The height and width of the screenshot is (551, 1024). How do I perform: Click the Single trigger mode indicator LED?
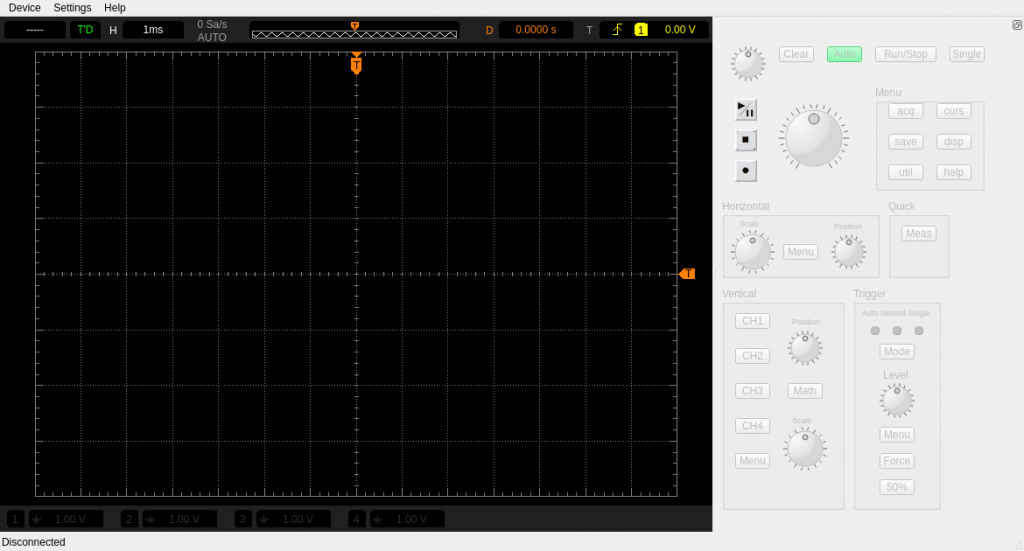pos(919,331)
